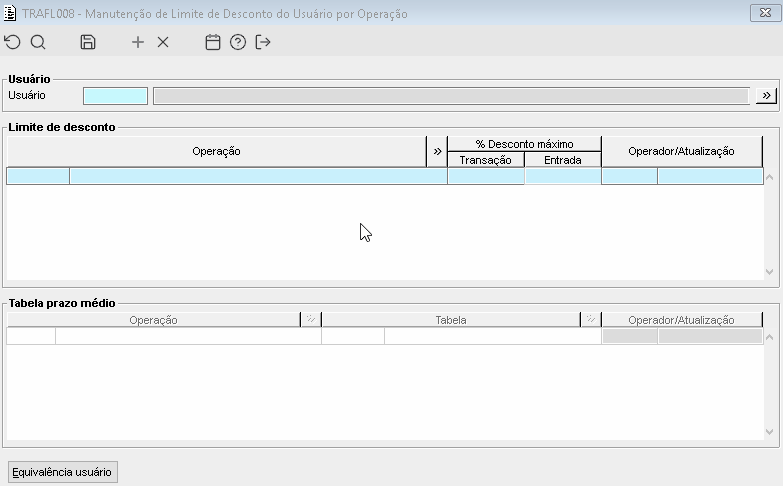Click the document icon in the title bar
783x486 pixels.
click(x=9, y=13)
